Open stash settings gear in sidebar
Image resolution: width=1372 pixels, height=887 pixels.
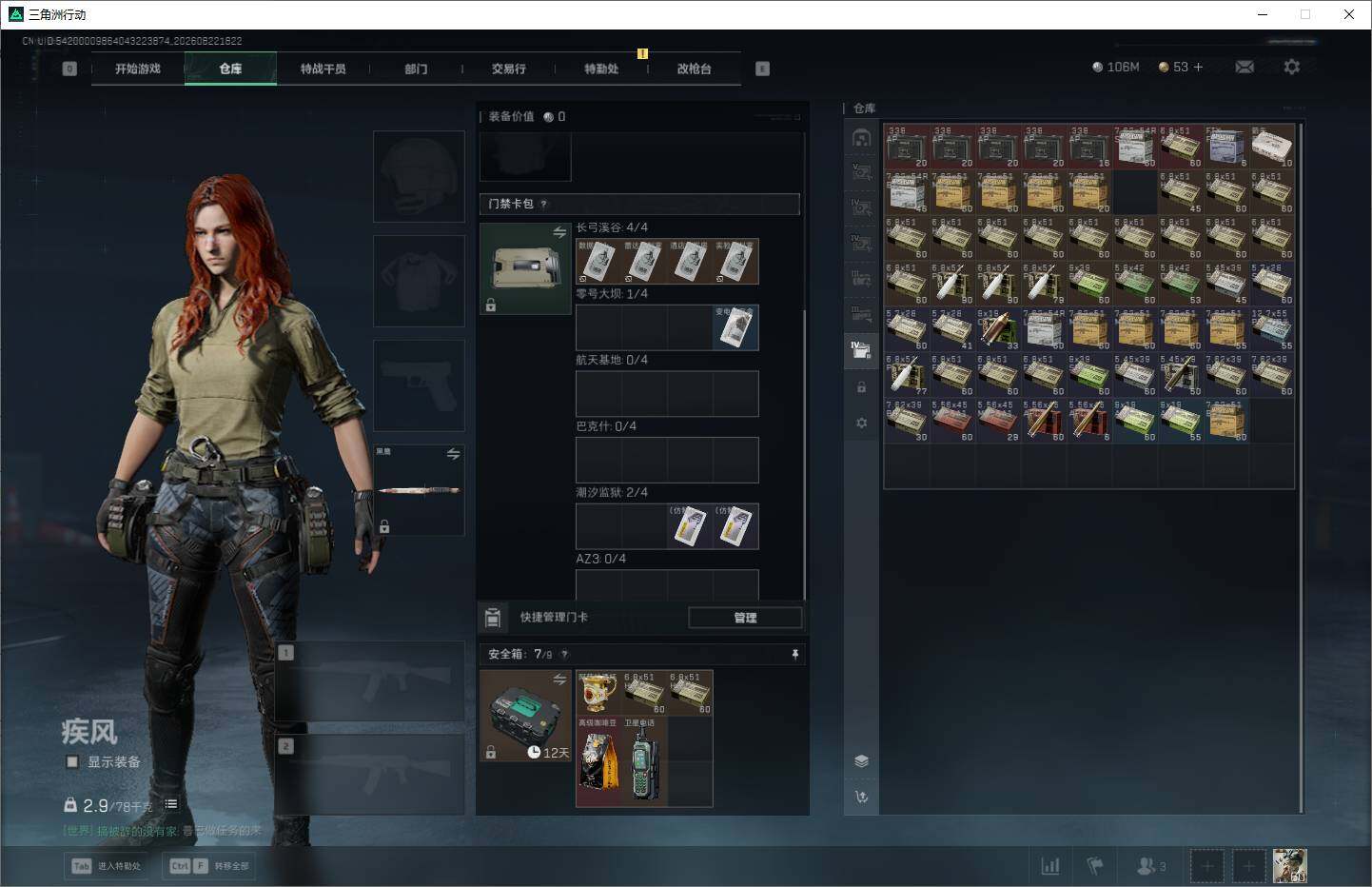coord(861,423)
